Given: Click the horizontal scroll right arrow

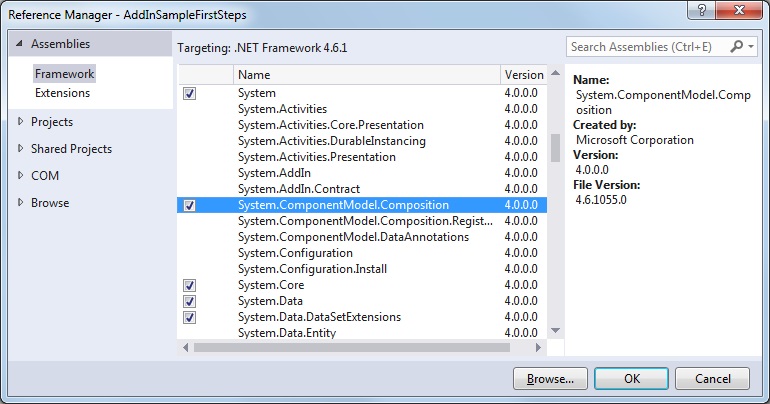Looking at the screenshot, I should point(539,348).
